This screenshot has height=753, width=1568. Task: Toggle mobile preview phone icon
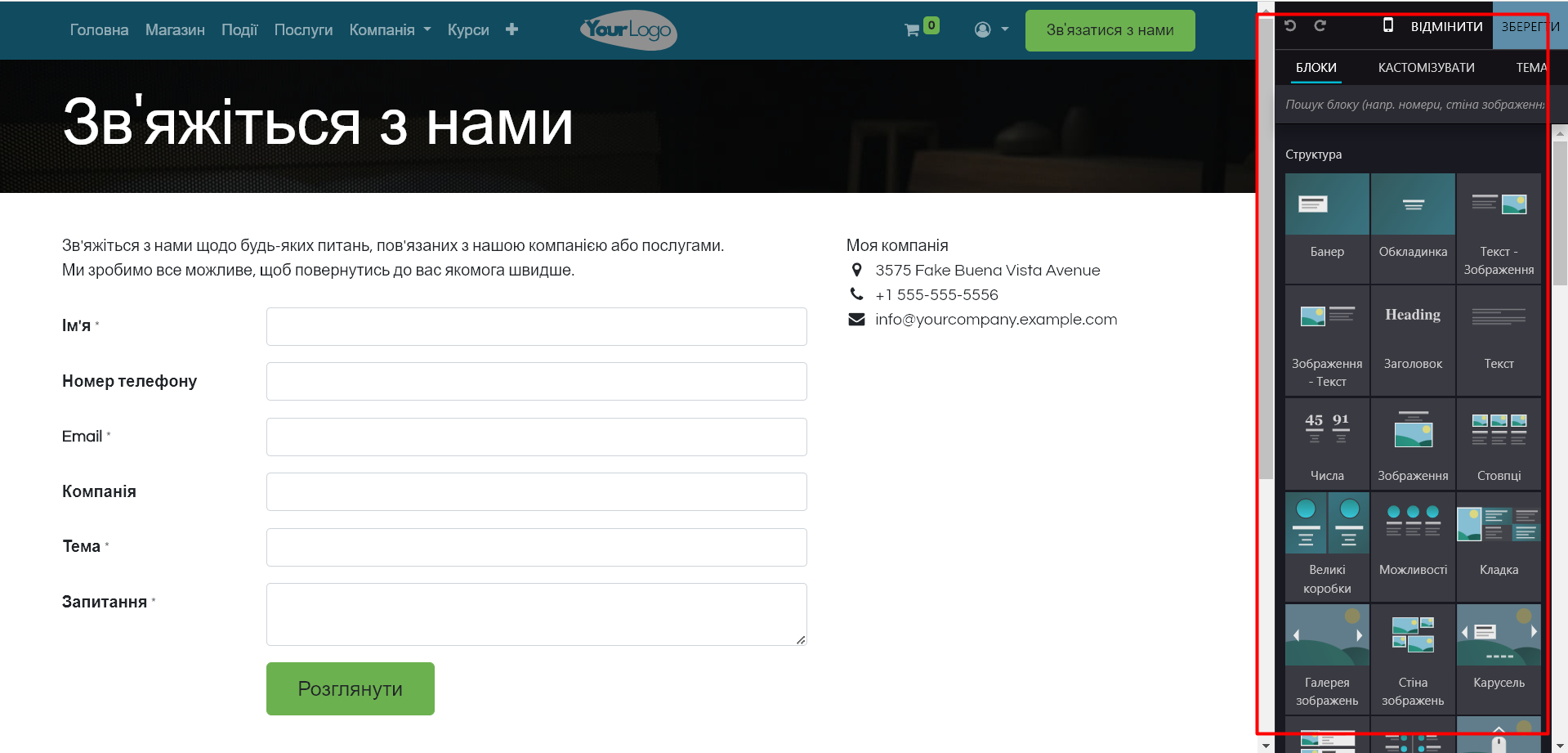(1387, 25)
